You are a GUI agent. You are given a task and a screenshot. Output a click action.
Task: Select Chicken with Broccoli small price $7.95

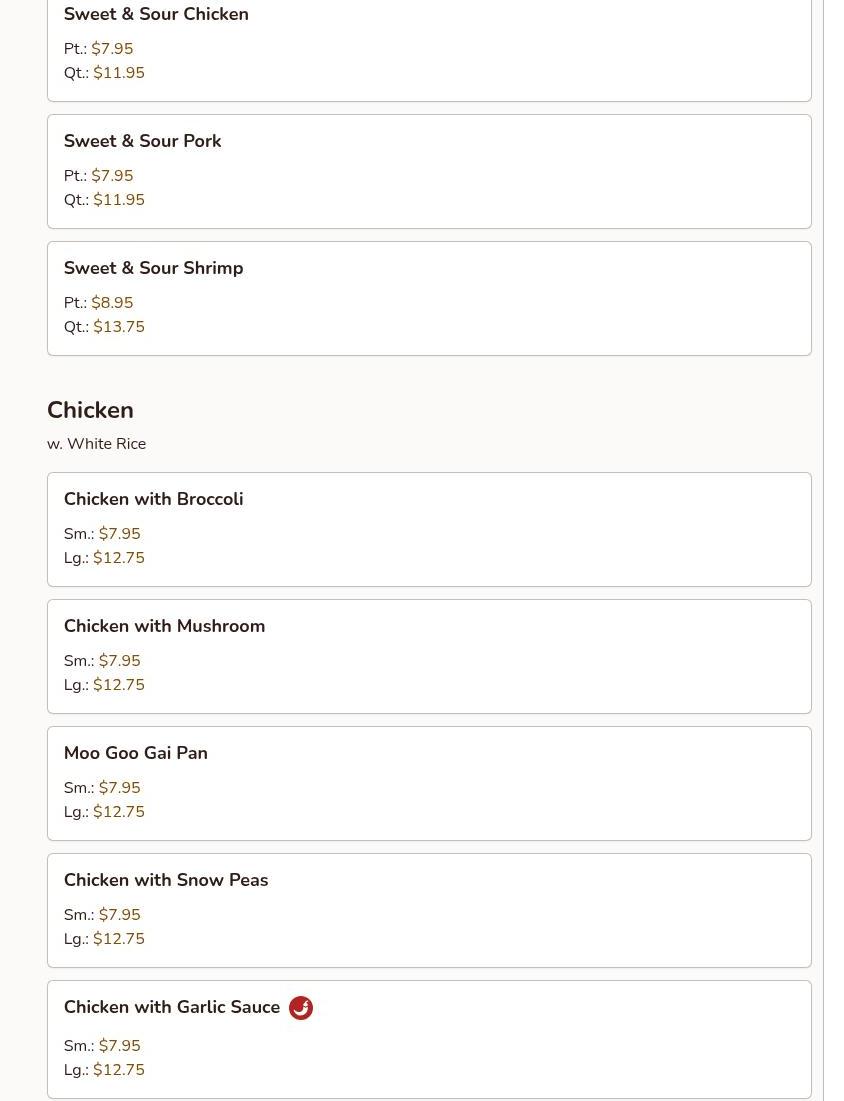119,534
